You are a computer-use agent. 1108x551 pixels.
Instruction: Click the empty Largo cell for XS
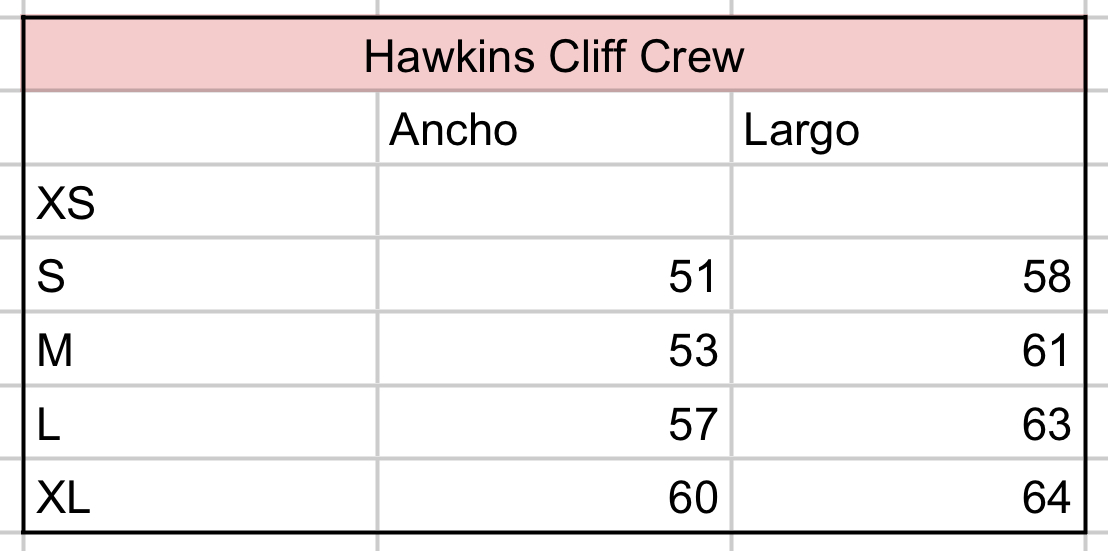(908, 203)
